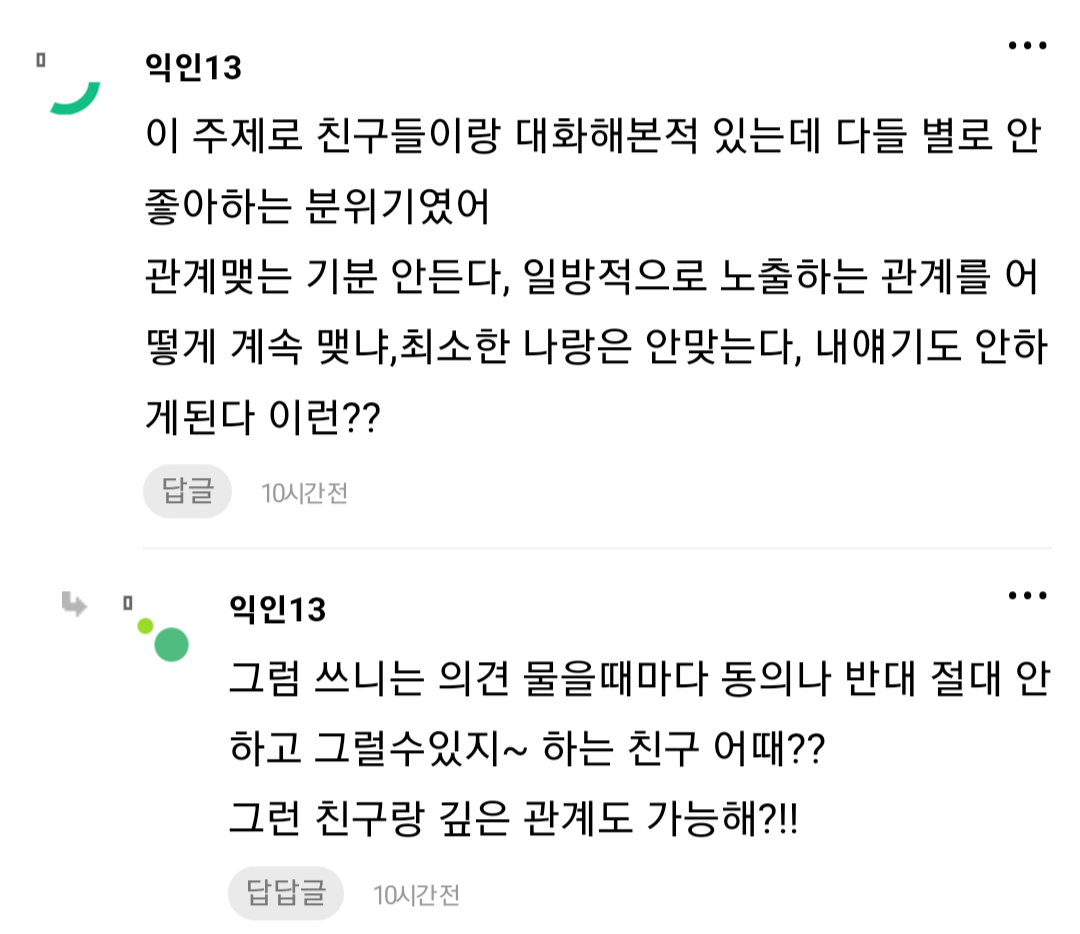Click the 10시간전 timestamp beside 답글
Viewport: 1080px width, 934px height.
304,493
